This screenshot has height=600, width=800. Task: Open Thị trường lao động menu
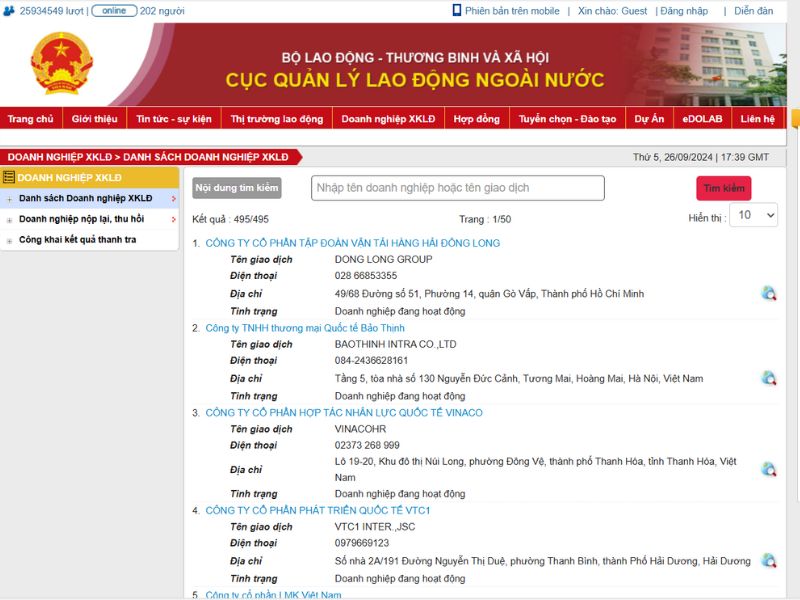click(277, 119)
